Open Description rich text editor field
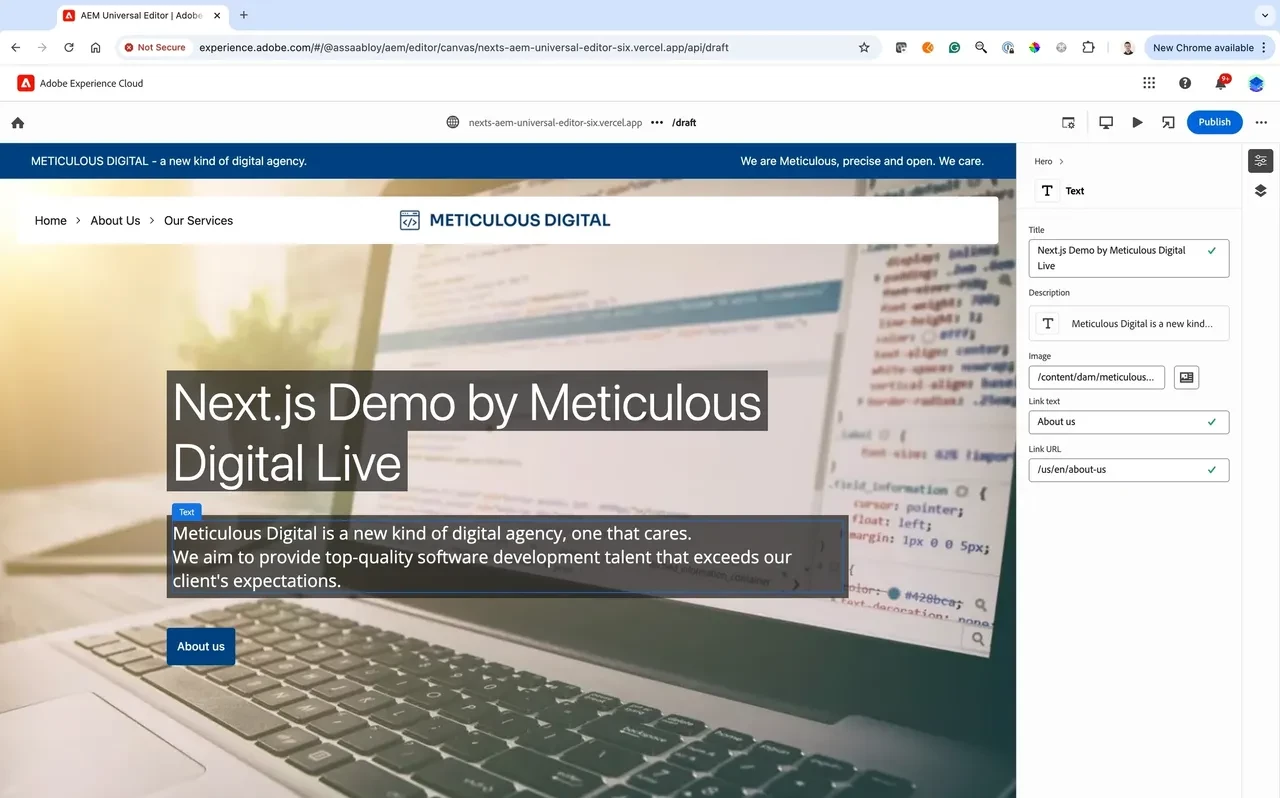Viewport: 1280px width, 798px height. click(x=1129, y=323)
